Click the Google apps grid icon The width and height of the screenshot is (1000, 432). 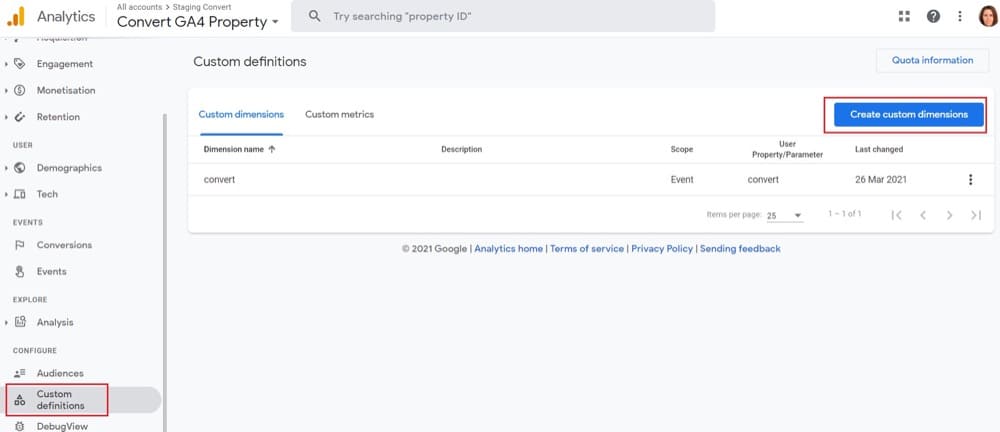[x=905, y=16]
